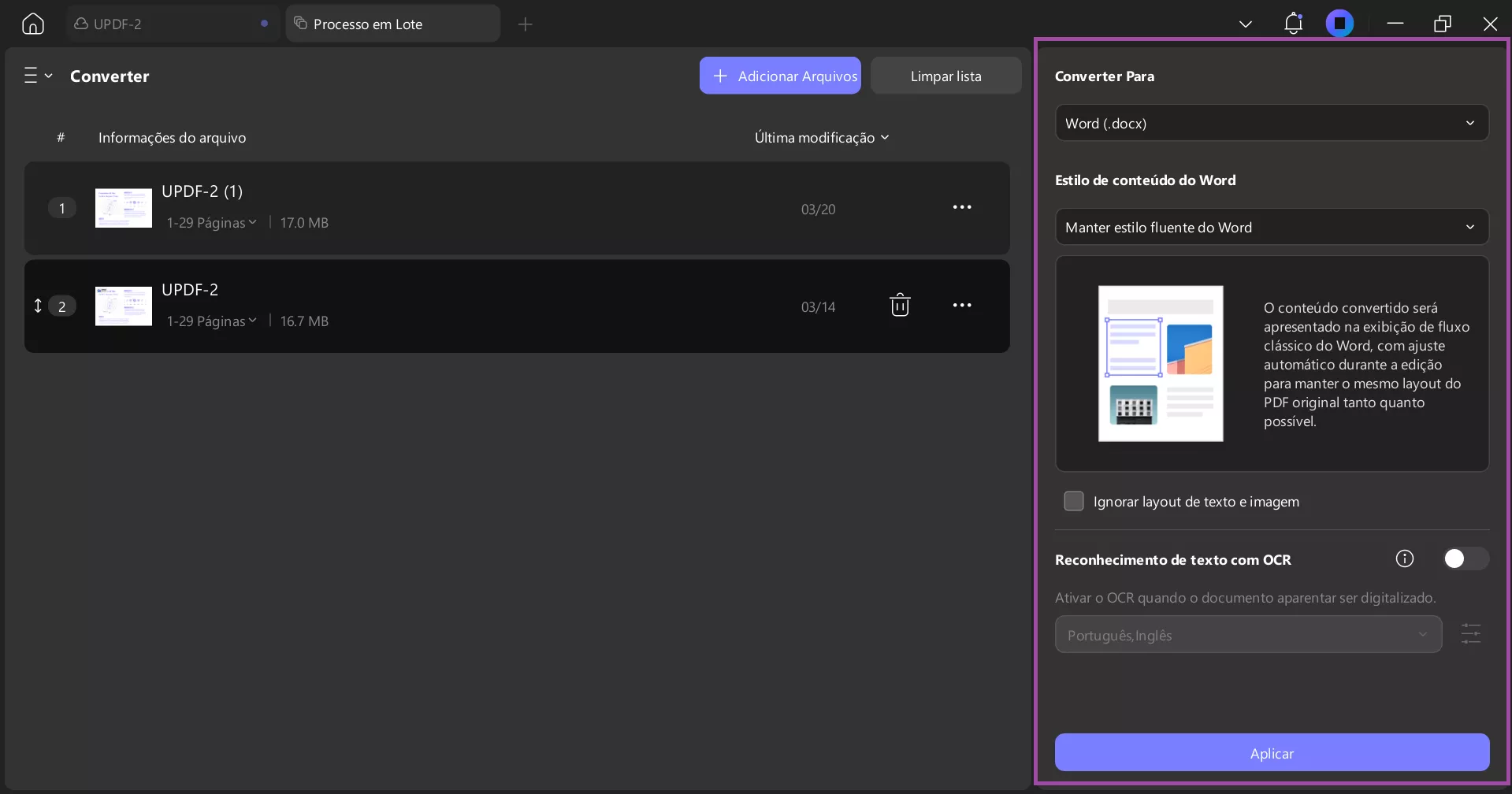Viewport: 1512px width, 794px height.
Task: Open more options for UPDF-2 row
Action: click(962, 306)
